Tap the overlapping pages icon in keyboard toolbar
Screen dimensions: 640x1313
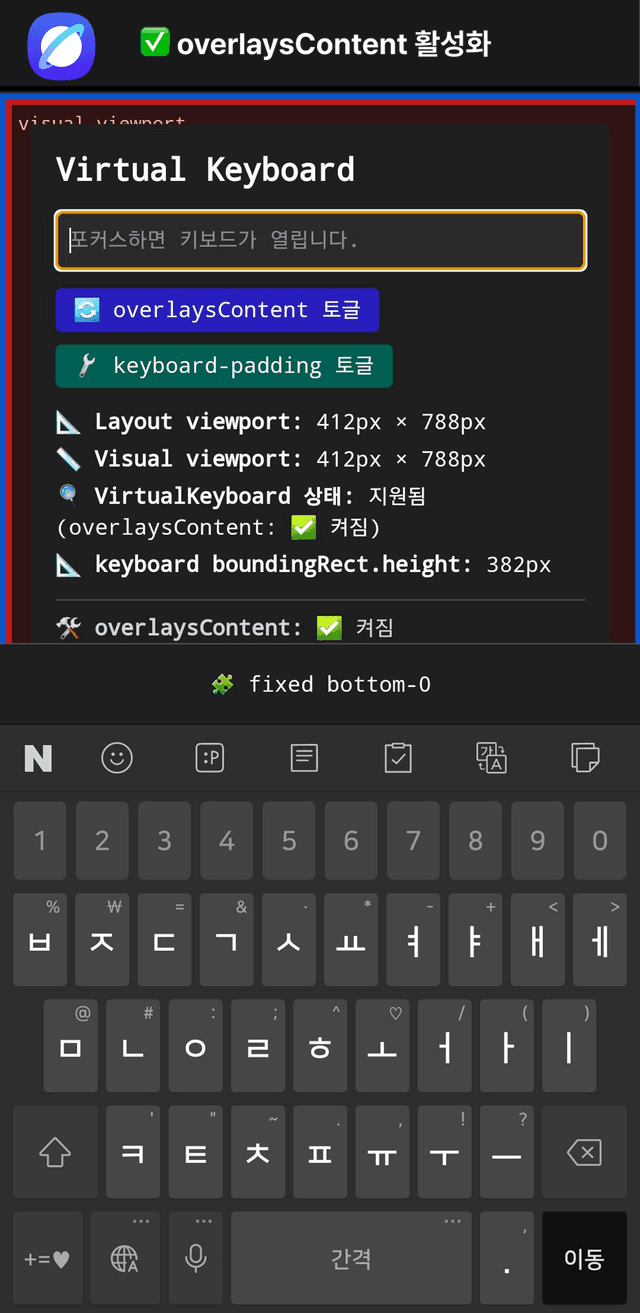[x=584, y=758]
